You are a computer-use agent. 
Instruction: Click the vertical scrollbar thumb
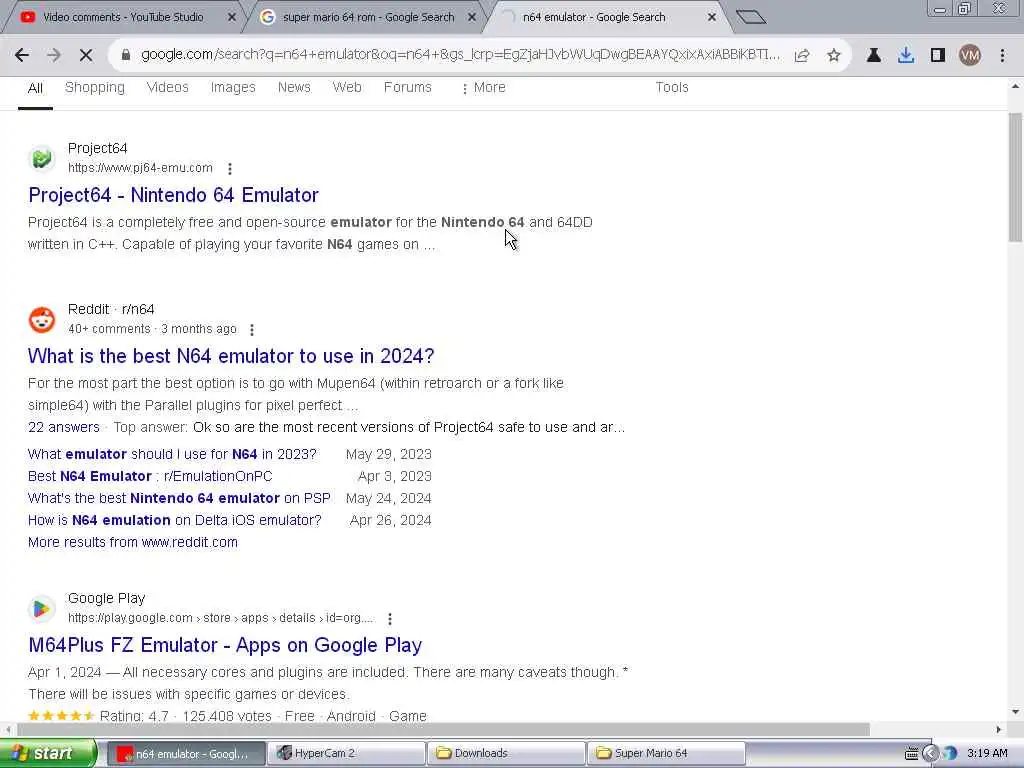(1016, 178)
